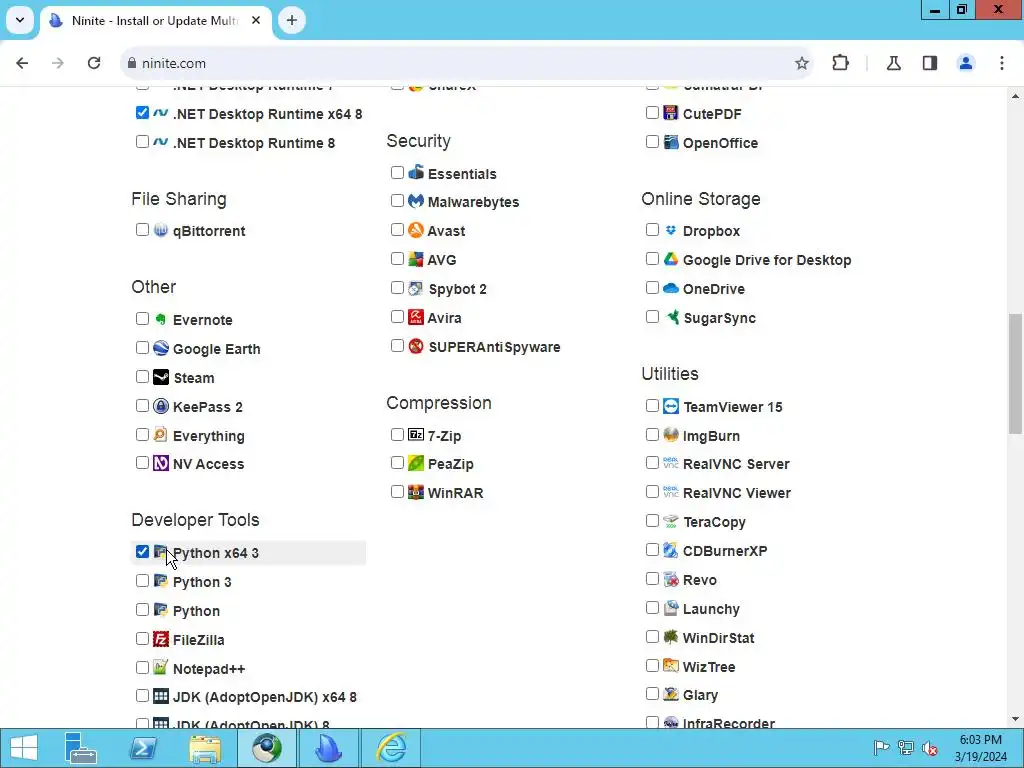
Task: Reload the Ninite page
Action: [x=94, y=63]
